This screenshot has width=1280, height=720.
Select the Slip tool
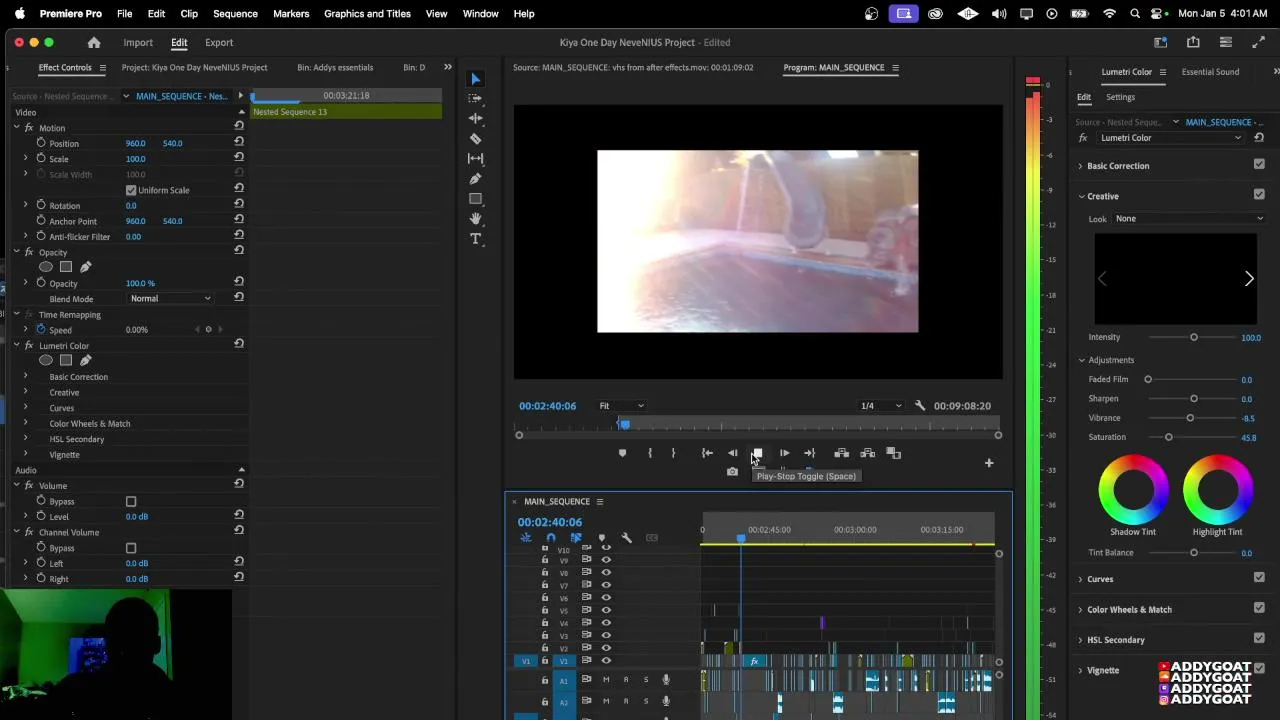[476, 159]
